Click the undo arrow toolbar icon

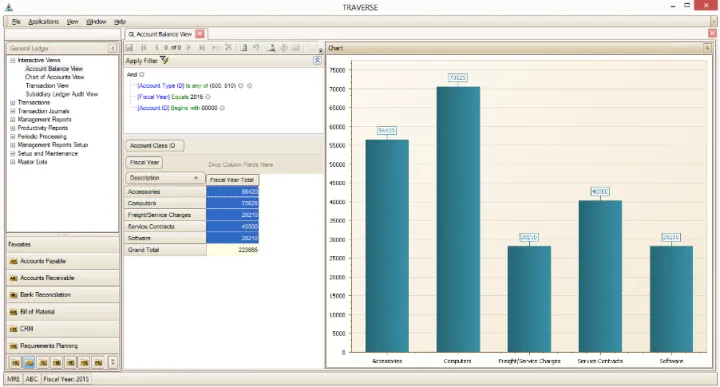pyautogui.click(x=256, y=48)
